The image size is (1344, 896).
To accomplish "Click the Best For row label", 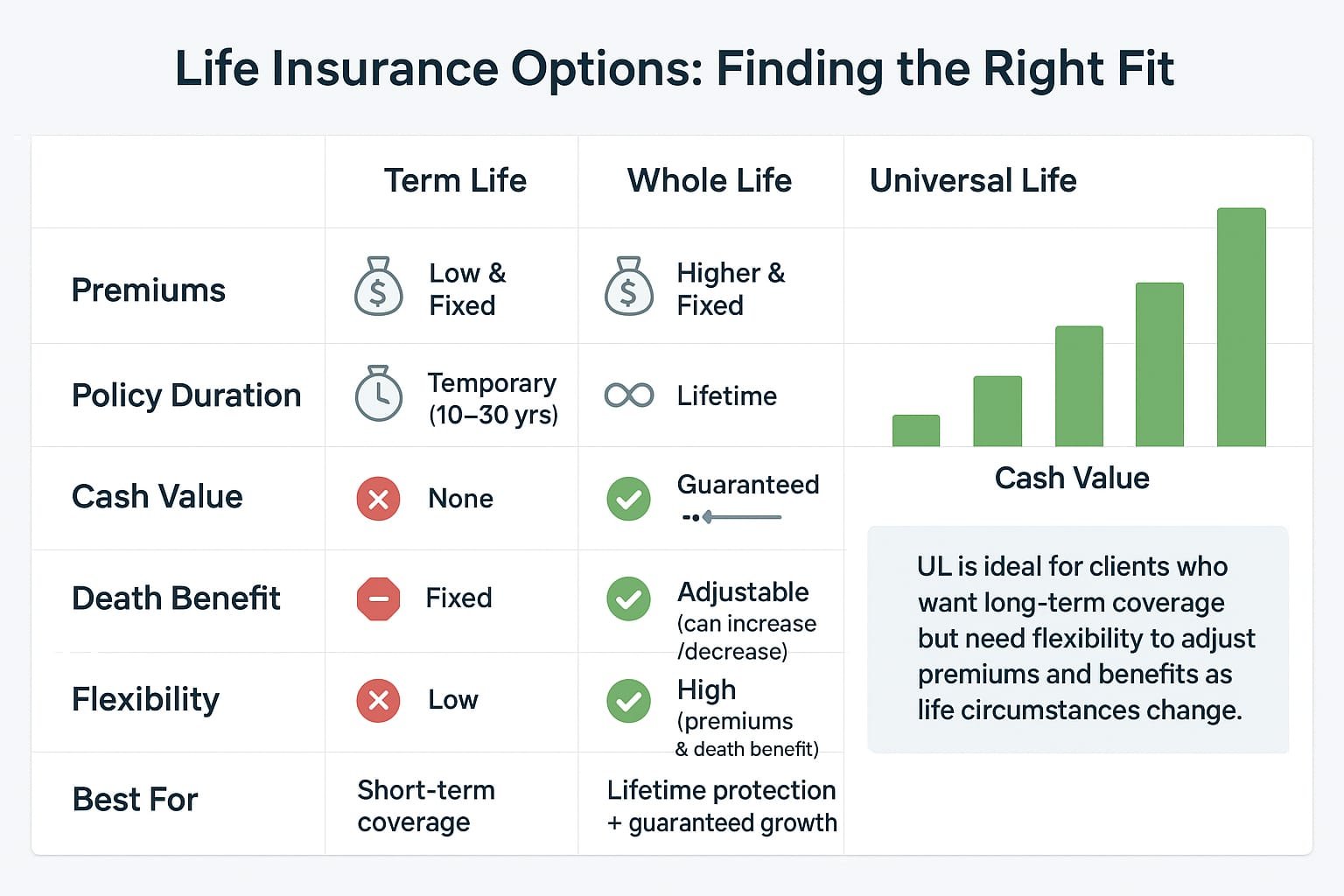I will [x=136, y=800].
